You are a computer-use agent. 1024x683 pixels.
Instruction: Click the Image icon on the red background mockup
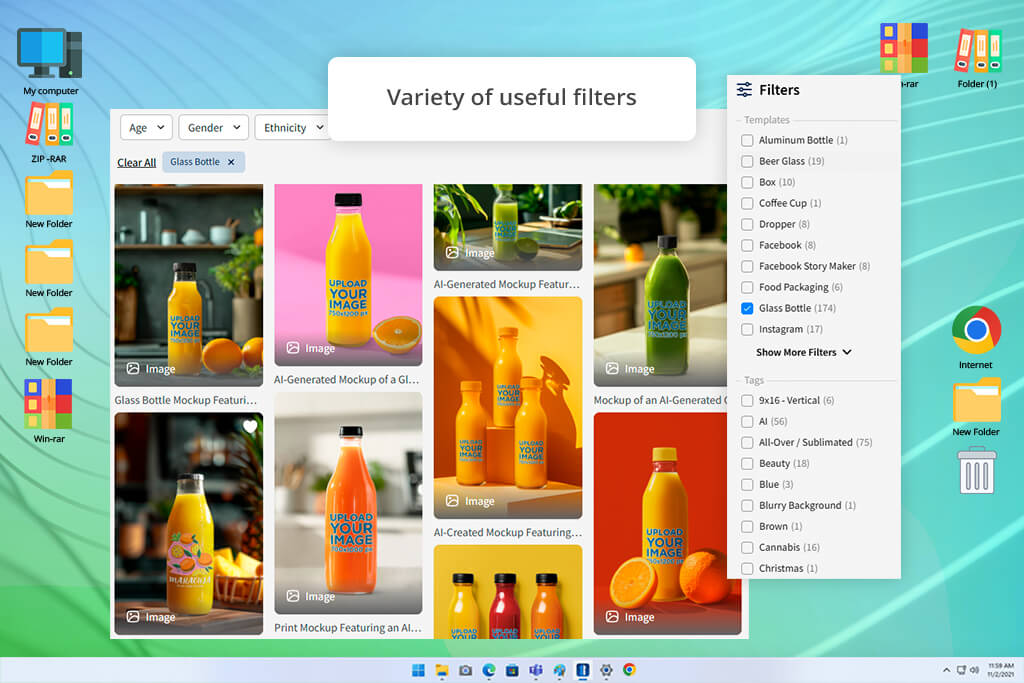612,616
